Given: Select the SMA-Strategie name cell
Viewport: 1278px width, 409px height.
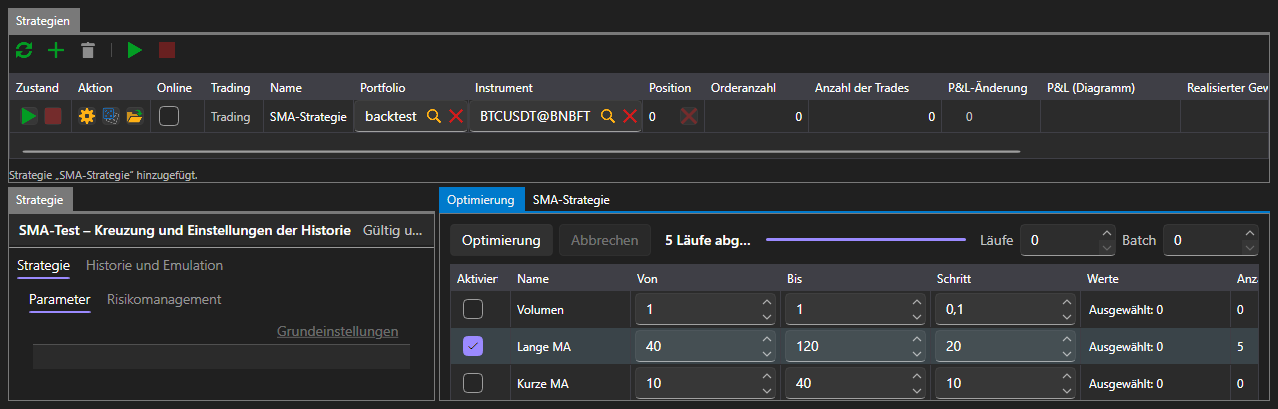Looking at the screenshot, I should coord(308,116).
